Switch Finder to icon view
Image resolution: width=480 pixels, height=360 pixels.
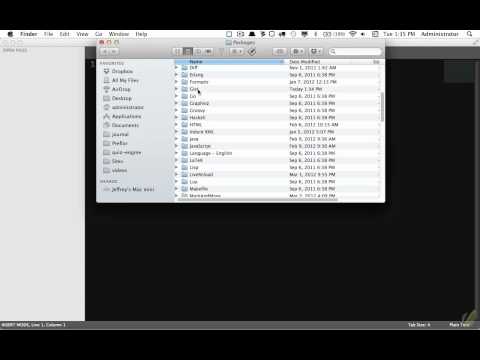click(x=177, y=52)
